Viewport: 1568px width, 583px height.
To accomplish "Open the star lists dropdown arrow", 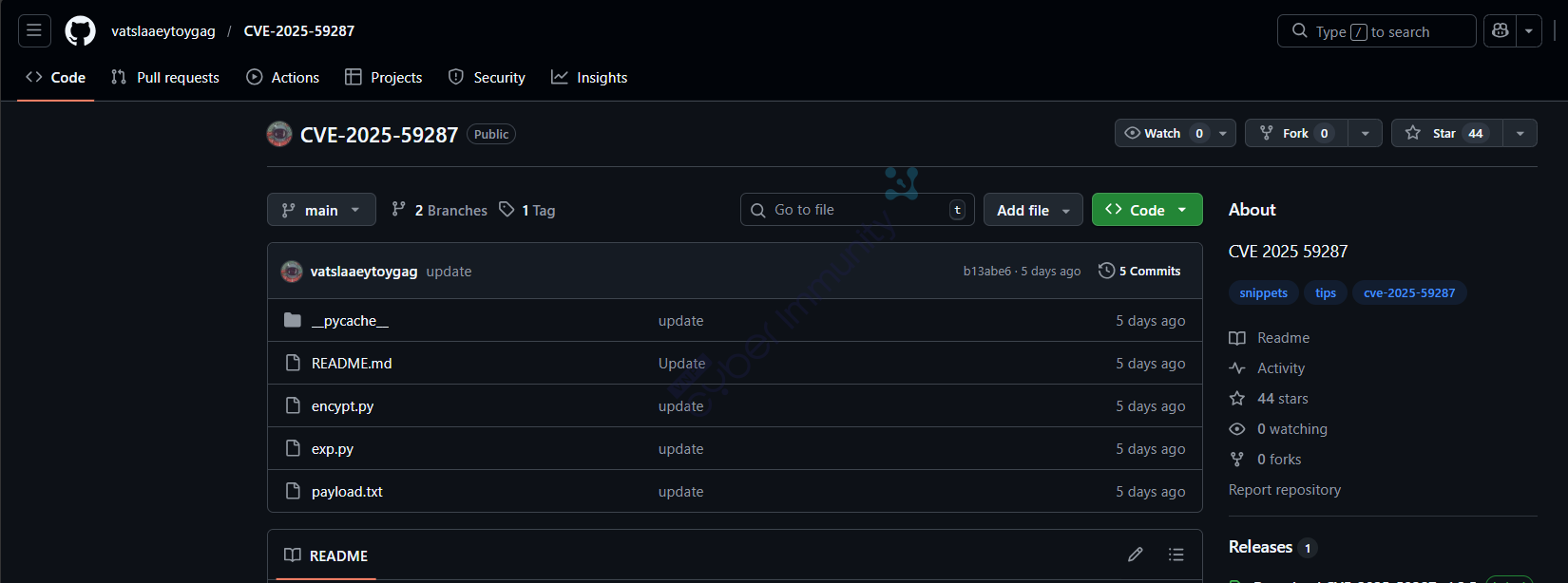I will (1520, 134).
